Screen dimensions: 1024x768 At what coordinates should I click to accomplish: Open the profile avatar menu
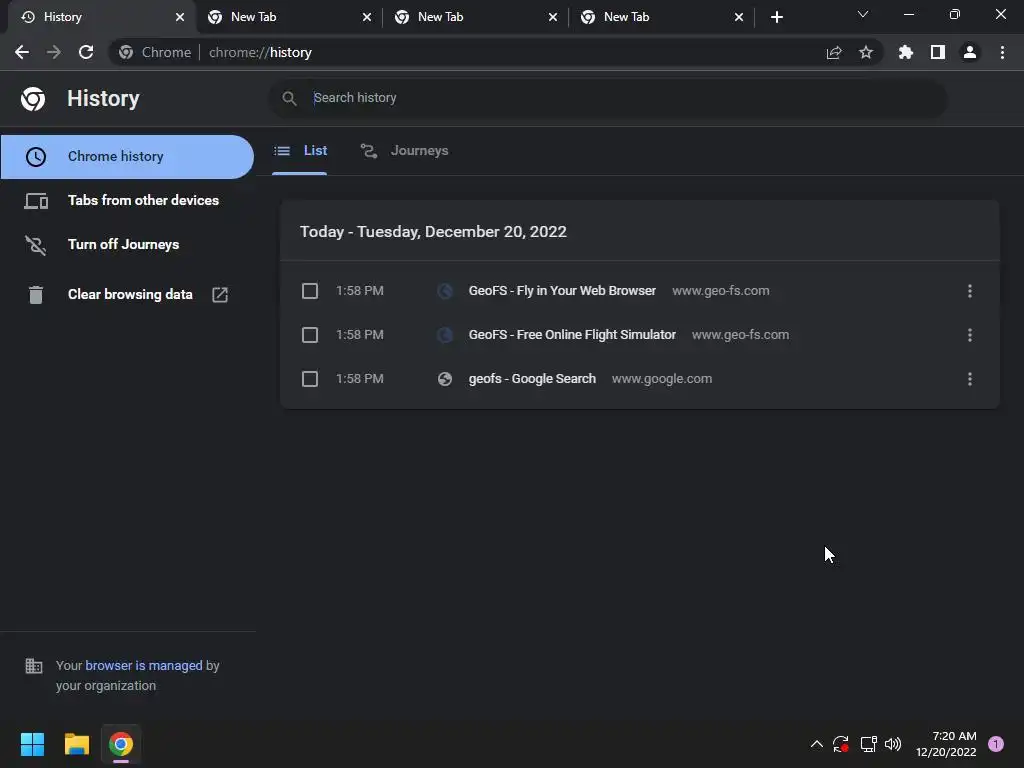pyautogui.click(x=970, y=52)
